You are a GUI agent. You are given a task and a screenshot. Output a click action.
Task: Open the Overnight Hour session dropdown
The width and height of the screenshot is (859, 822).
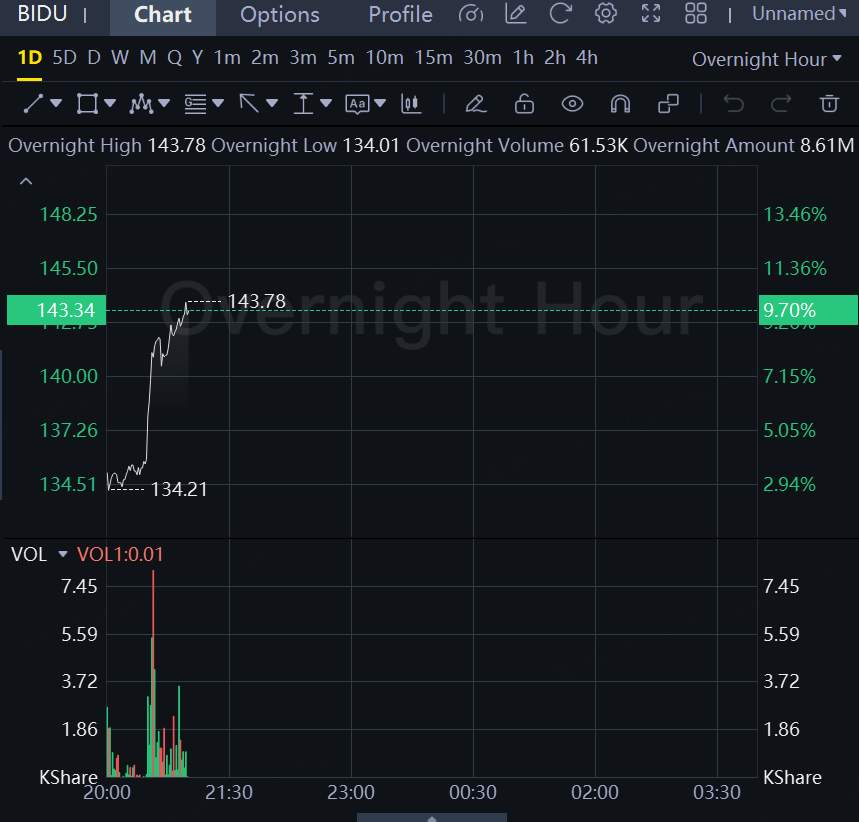coord(766,59)
